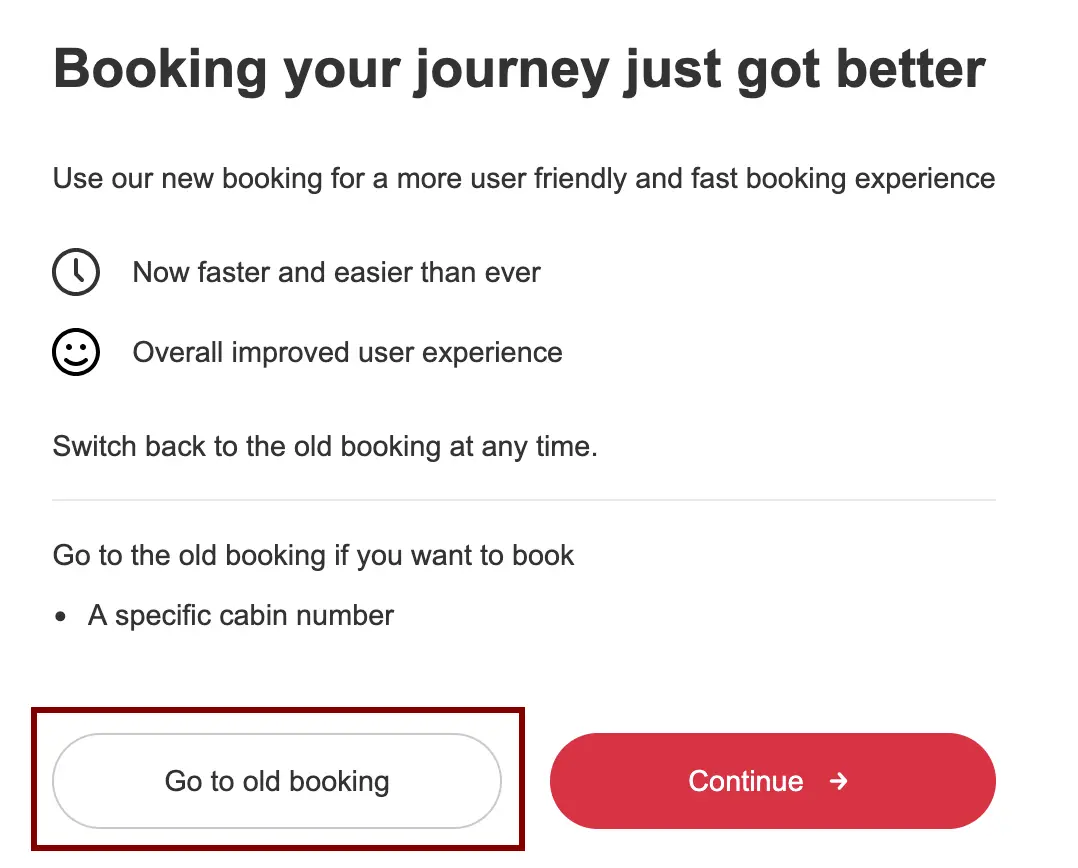
Task: Select the 'Overall improved user experience' text
Action: 347,352
